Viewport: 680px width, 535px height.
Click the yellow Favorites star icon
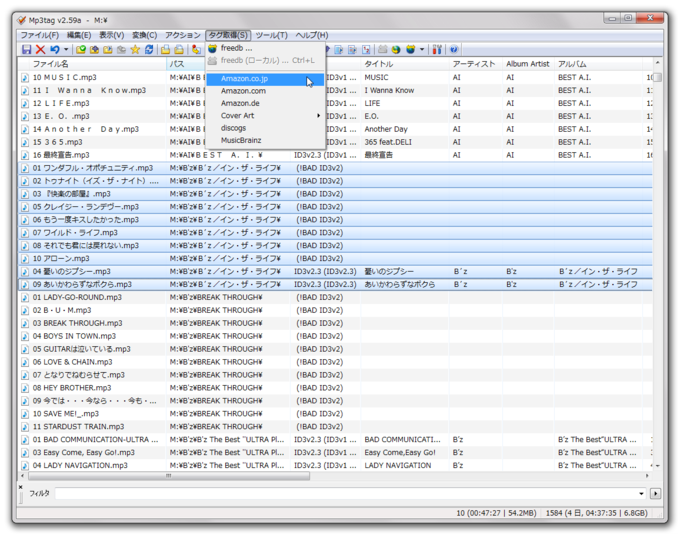(135, 49)
